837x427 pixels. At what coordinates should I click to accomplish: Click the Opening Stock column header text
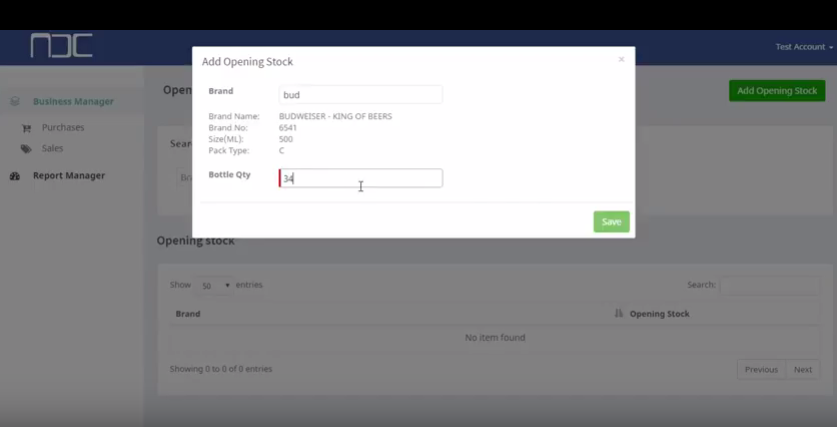tap(659, 314)
